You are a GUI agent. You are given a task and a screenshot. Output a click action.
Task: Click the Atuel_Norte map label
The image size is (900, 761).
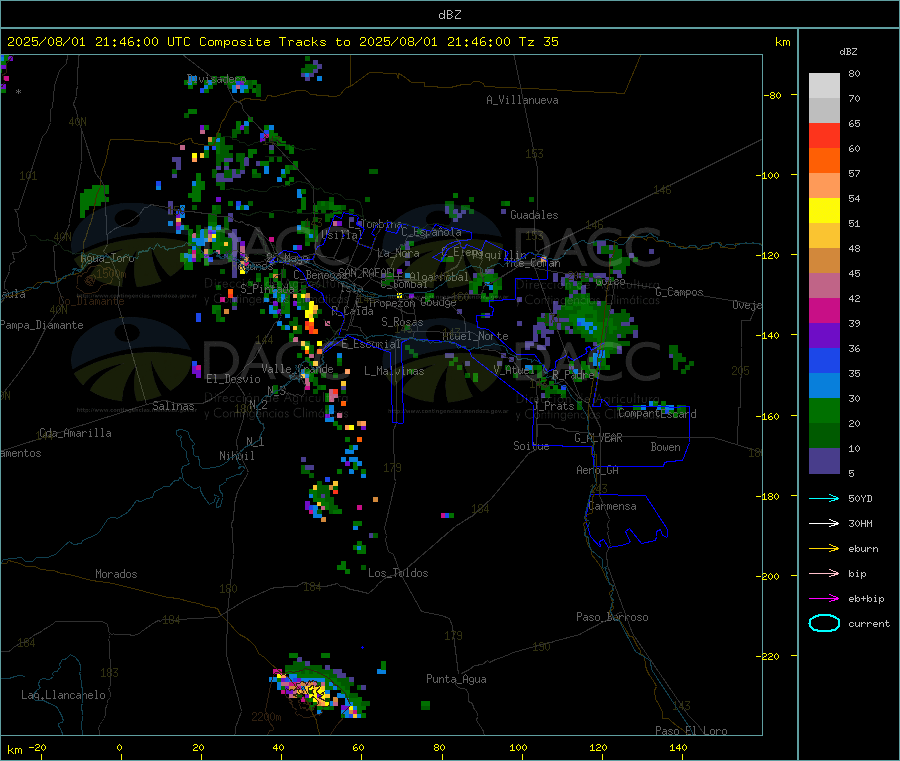pos(475,336)
